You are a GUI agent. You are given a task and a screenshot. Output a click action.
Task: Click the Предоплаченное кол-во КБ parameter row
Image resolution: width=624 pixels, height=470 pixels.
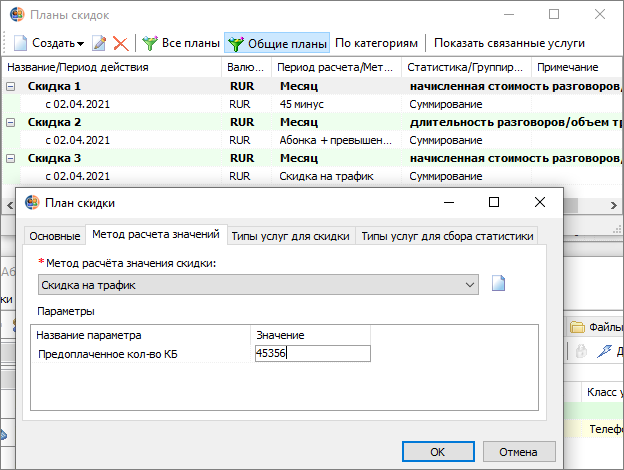click(x=201, y=354)
